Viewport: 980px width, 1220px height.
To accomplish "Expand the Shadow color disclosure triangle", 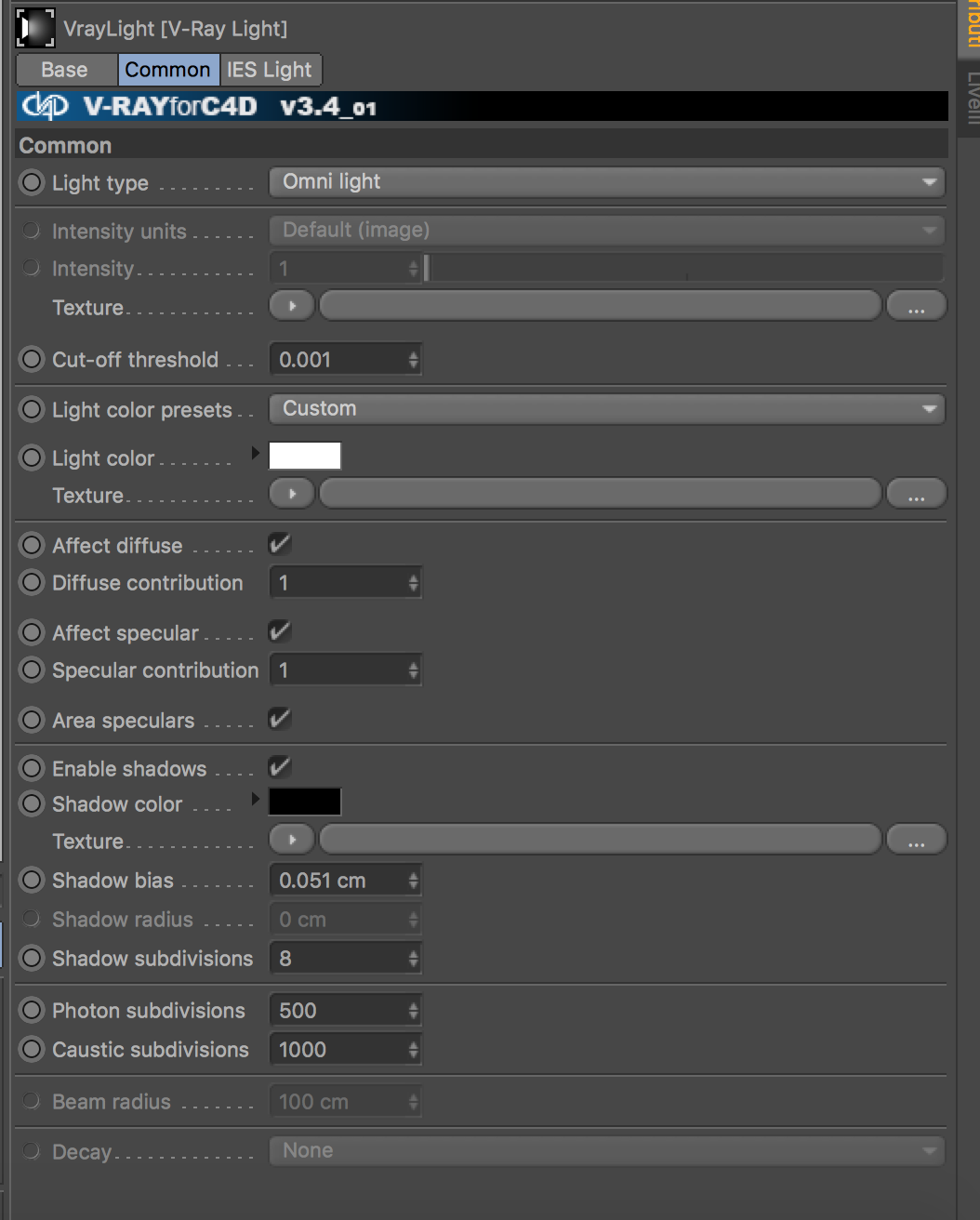I will [256, 800].
